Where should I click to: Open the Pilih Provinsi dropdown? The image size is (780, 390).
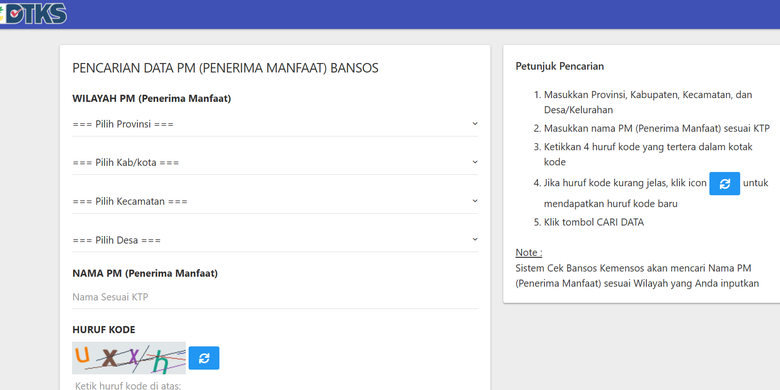[275, 124]
